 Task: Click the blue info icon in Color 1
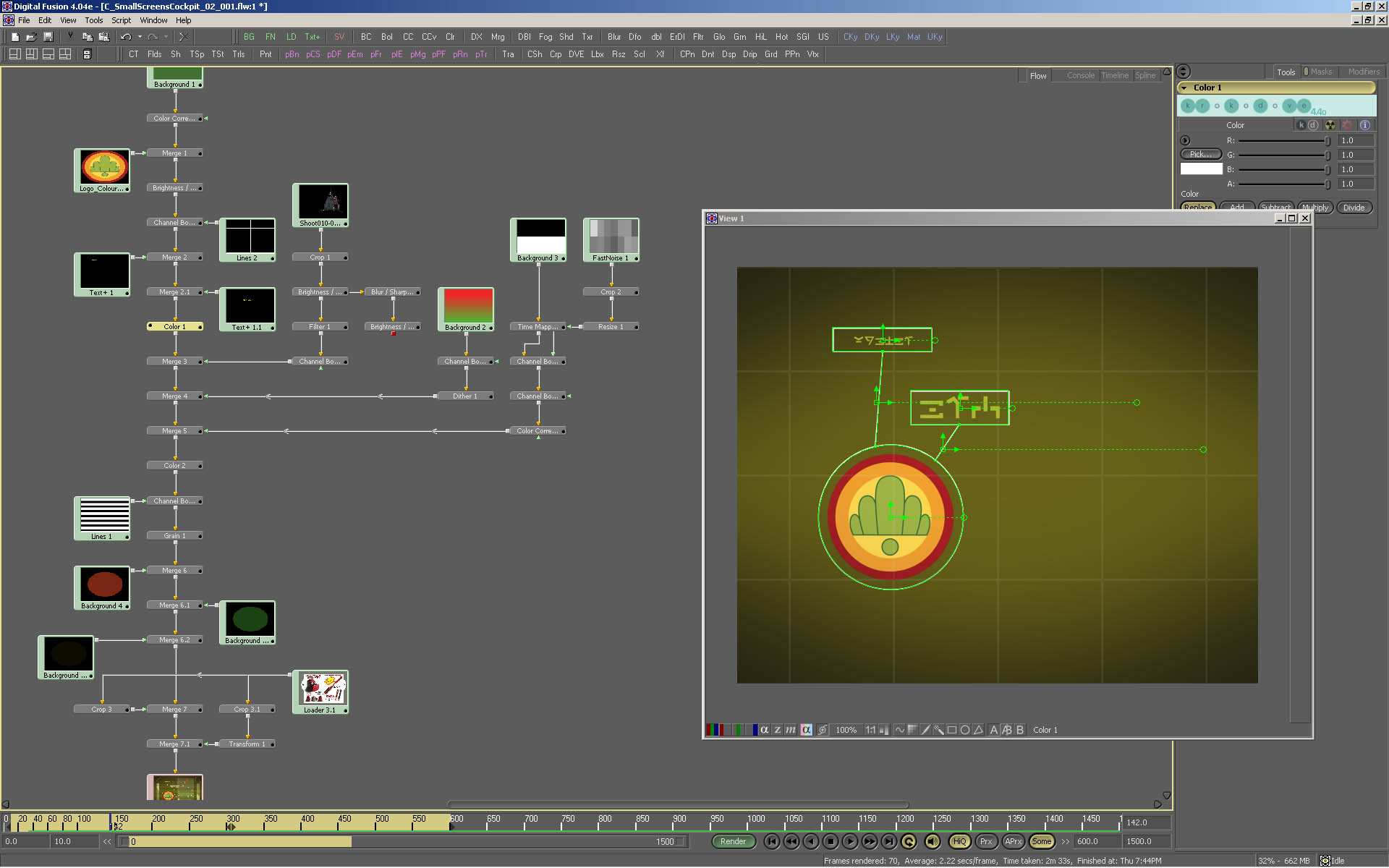point(1365,125)
